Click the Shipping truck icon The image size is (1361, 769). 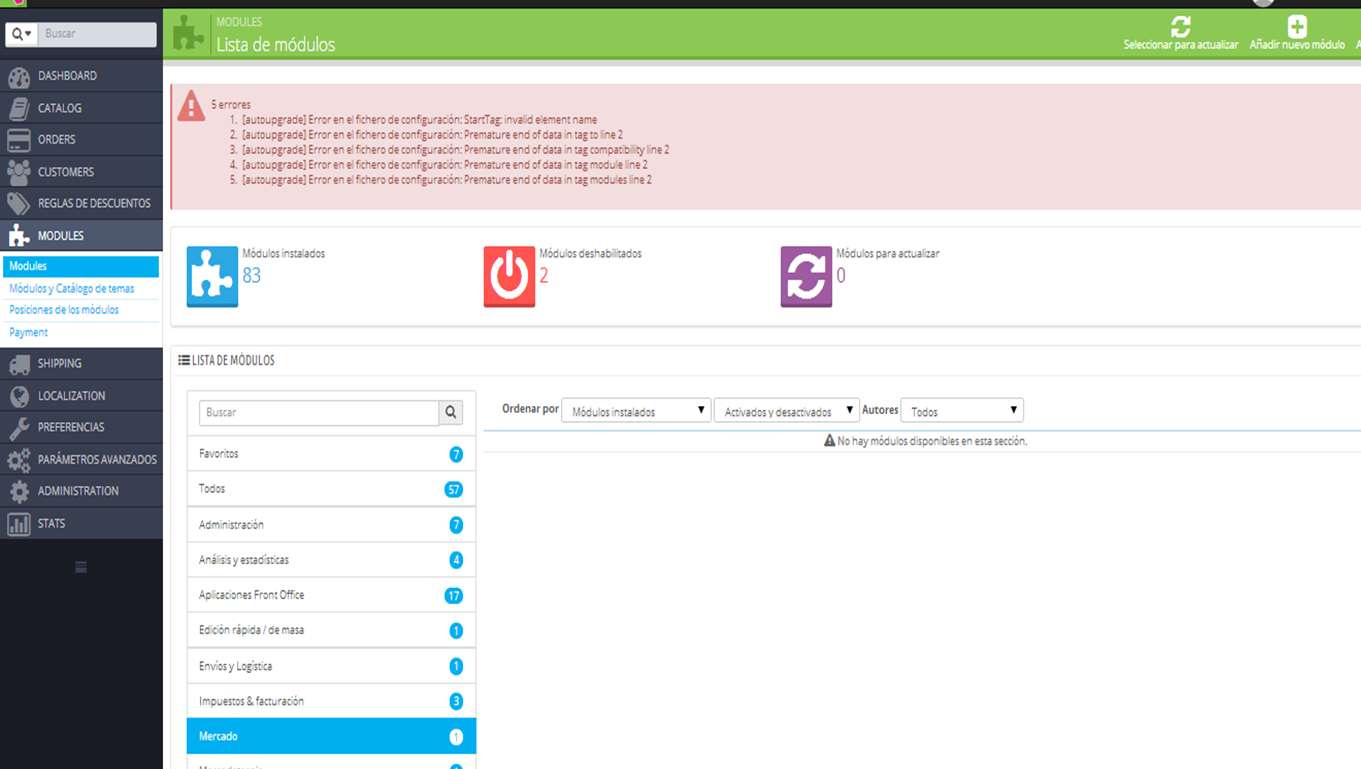tap(19, 364)
